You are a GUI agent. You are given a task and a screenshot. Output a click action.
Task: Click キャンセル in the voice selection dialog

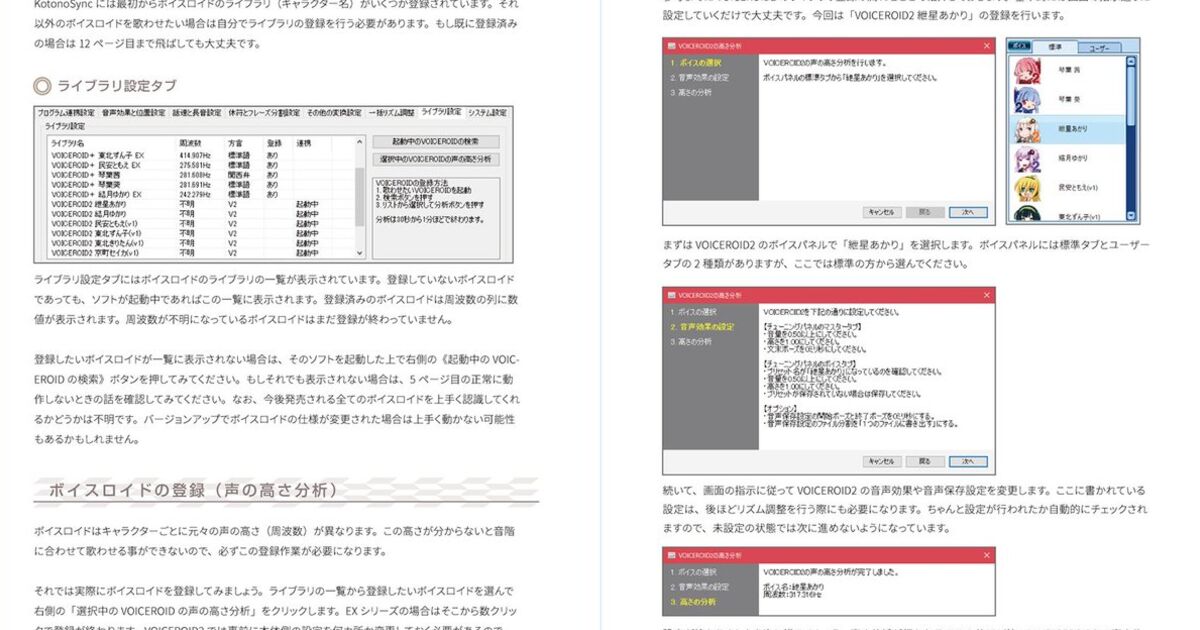(x=882, y=212)
